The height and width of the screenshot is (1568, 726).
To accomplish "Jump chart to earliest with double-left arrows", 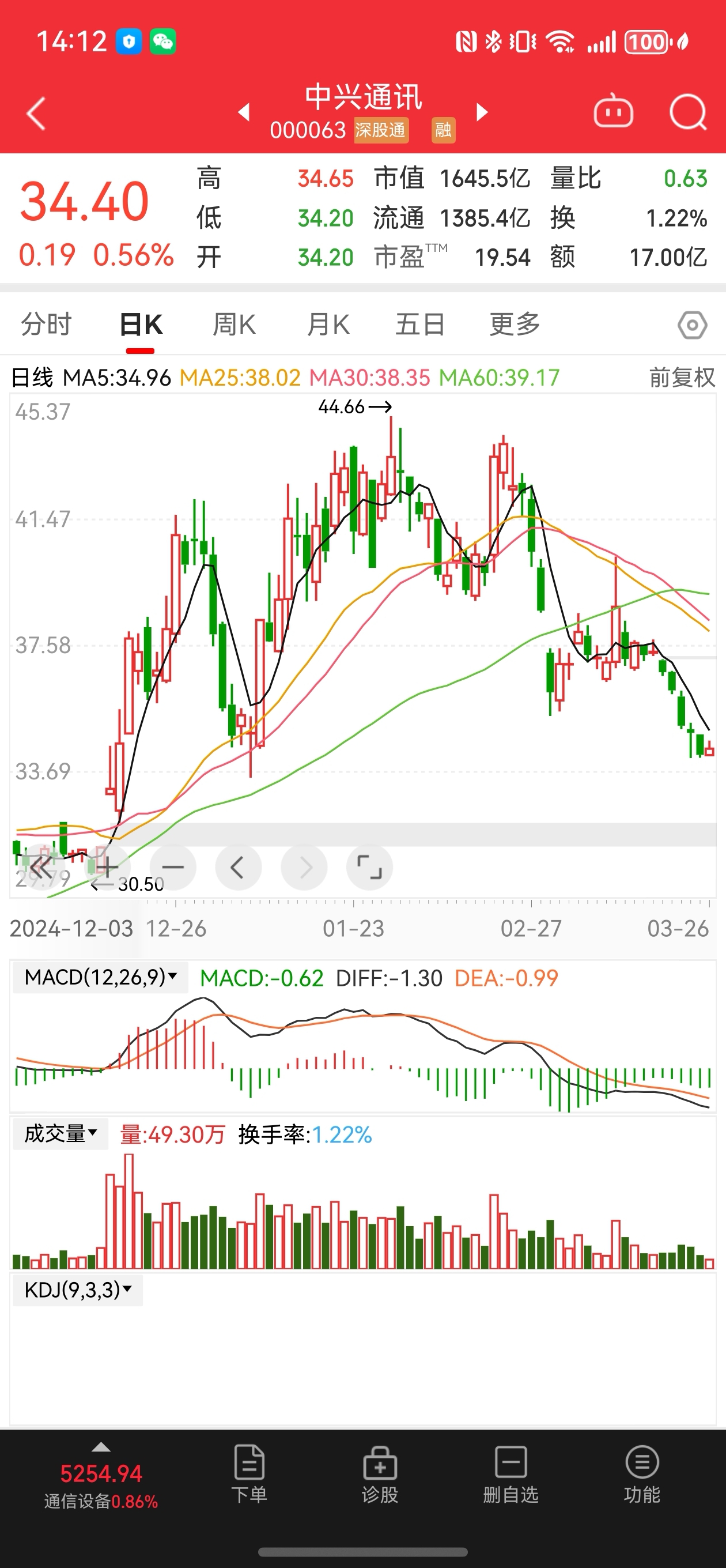I will click(41, 868).
